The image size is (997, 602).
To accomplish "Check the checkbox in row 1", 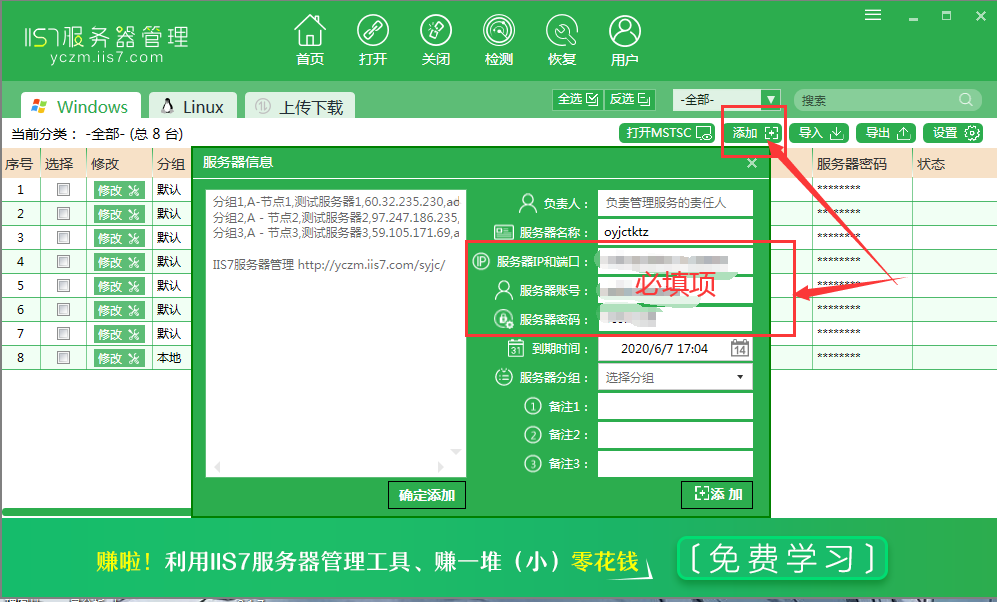I will [63, 189].
